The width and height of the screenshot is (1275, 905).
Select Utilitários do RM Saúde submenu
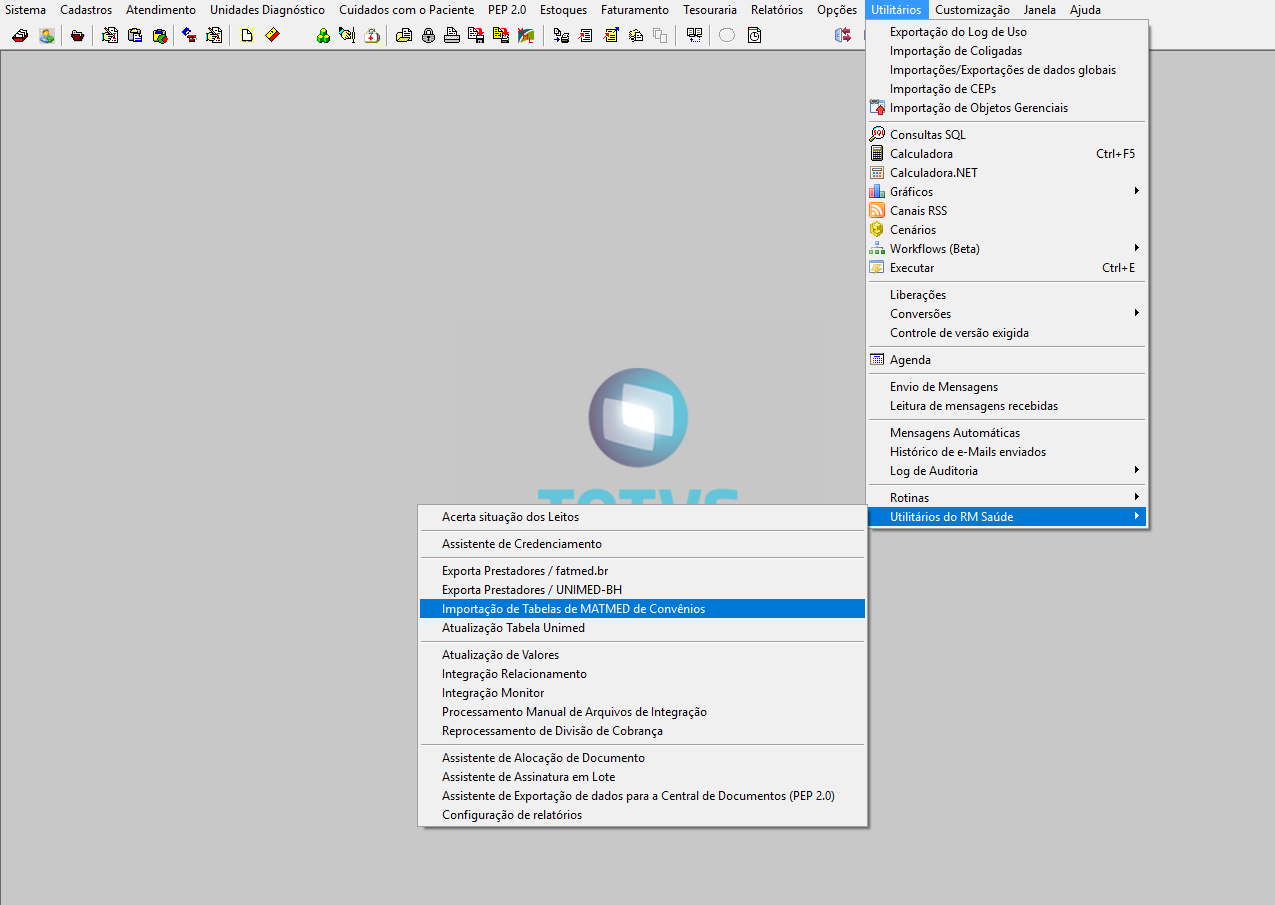coord(1007,517)
